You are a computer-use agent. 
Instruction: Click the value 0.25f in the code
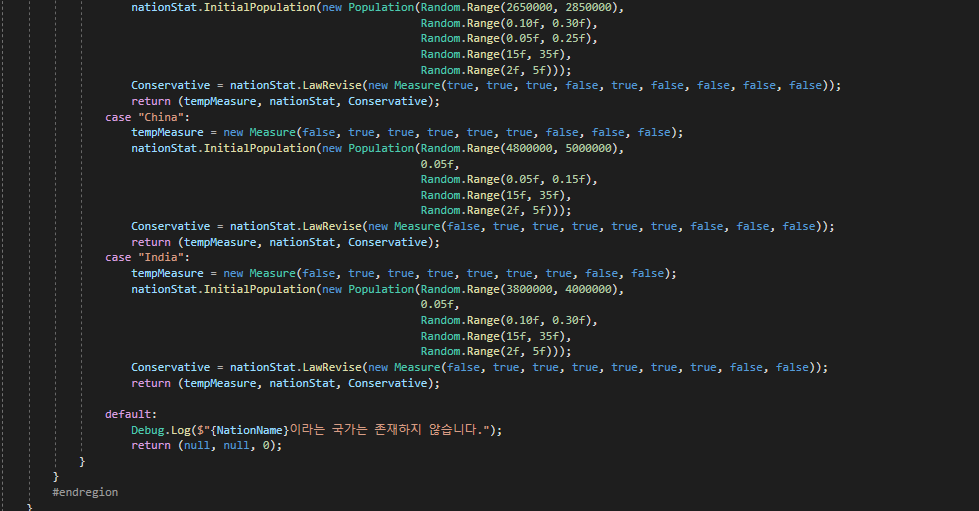click(568, 39)
